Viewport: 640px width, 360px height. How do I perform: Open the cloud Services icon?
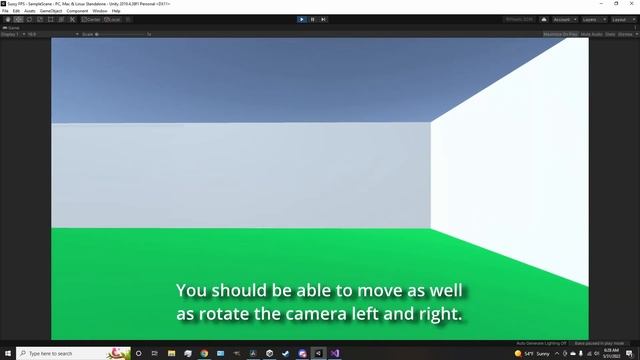pos(544,20)
